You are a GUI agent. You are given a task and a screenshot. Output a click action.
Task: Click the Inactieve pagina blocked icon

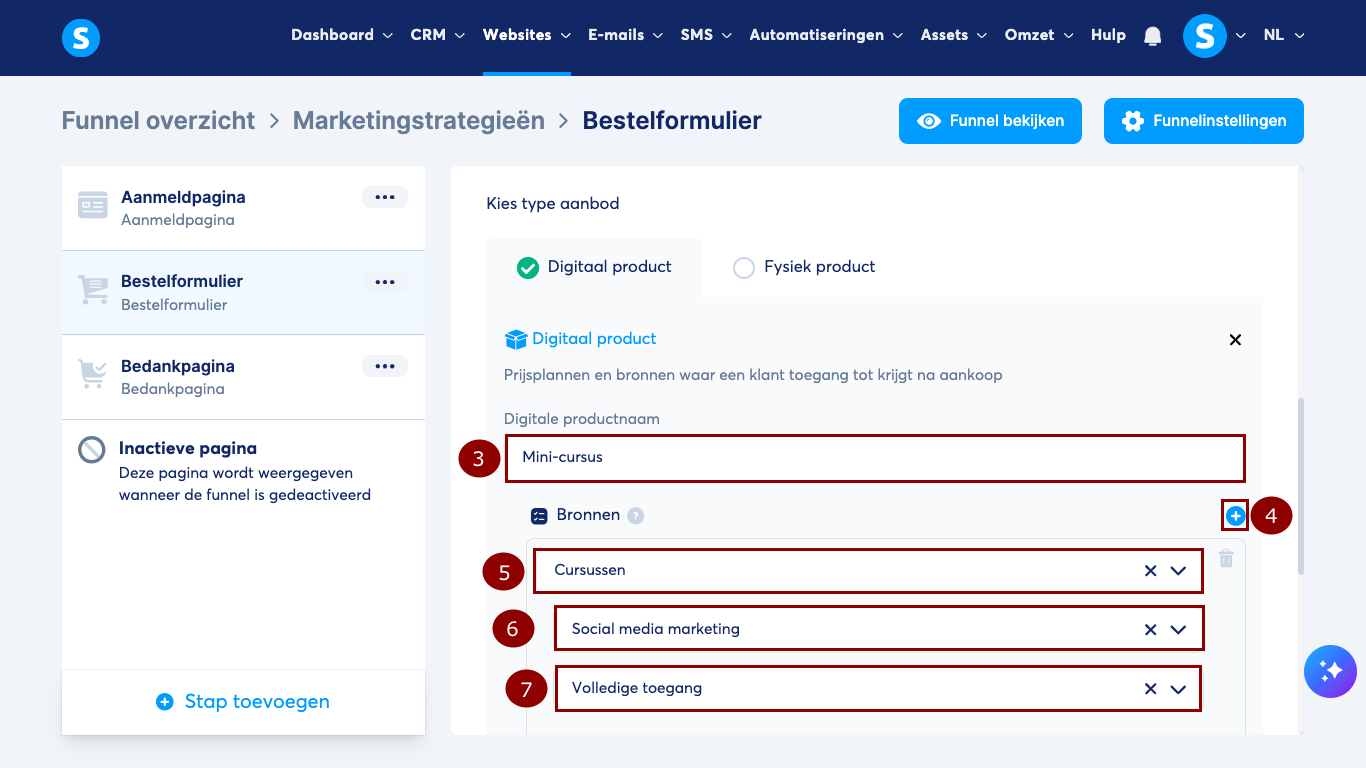[92, 449]
